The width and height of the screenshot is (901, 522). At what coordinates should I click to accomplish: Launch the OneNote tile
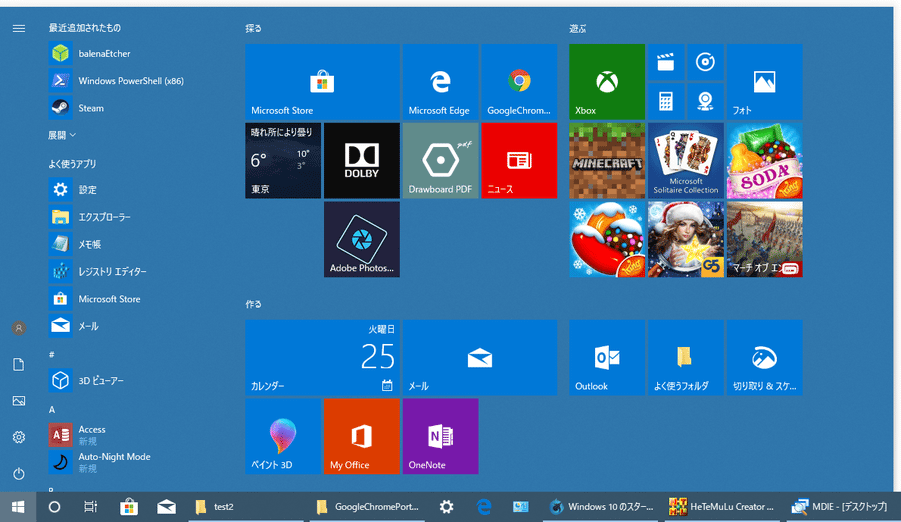(440, 436)
